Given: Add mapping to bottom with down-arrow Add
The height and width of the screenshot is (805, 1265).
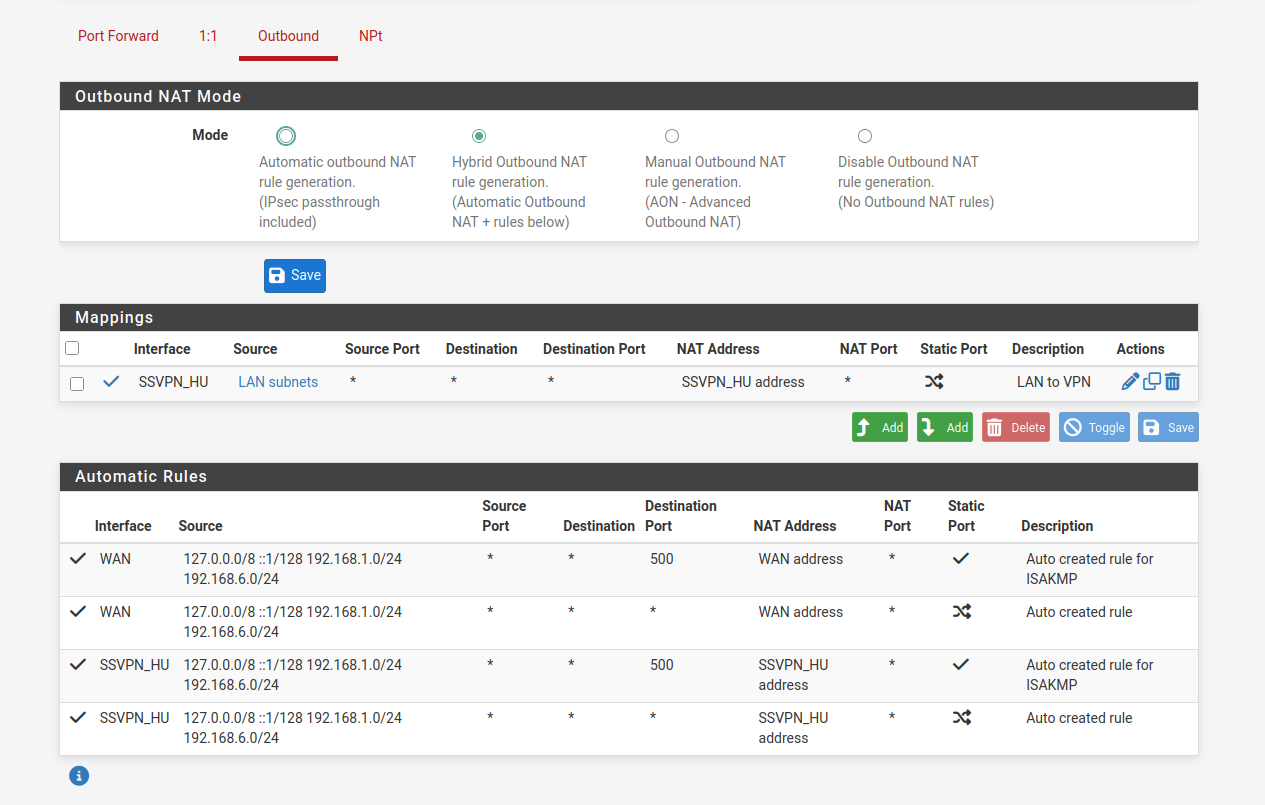Looking at the screenshot, I should tap(945, 427).
